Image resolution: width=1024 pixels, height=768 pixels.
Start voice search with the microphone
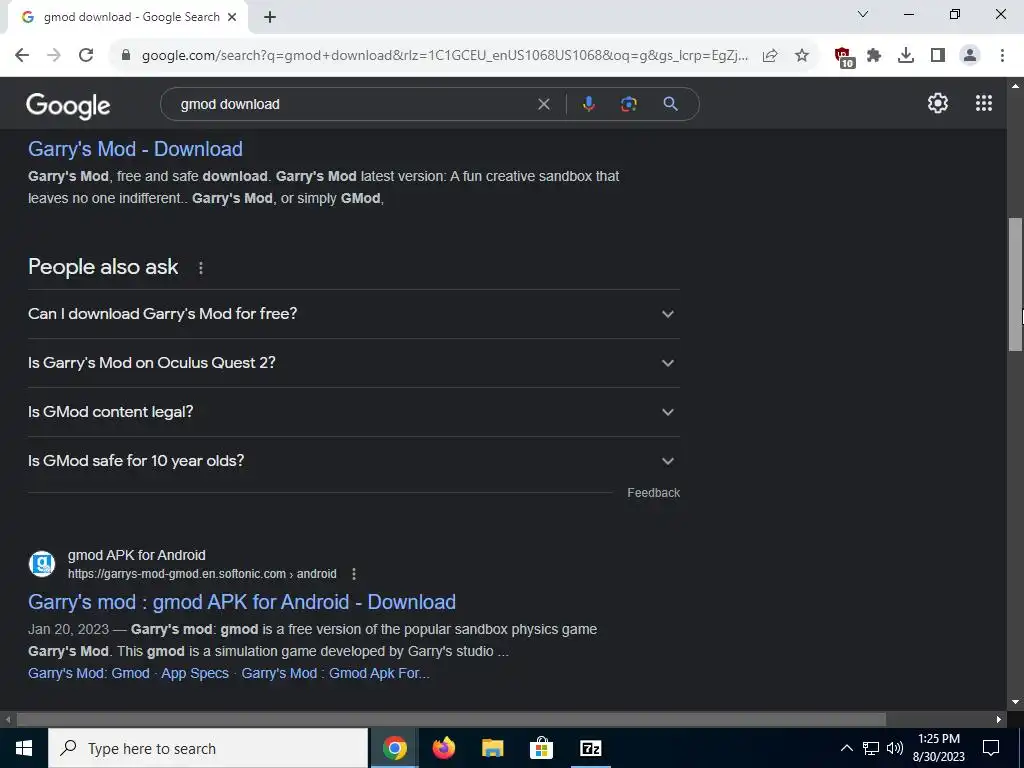[588, 104]
